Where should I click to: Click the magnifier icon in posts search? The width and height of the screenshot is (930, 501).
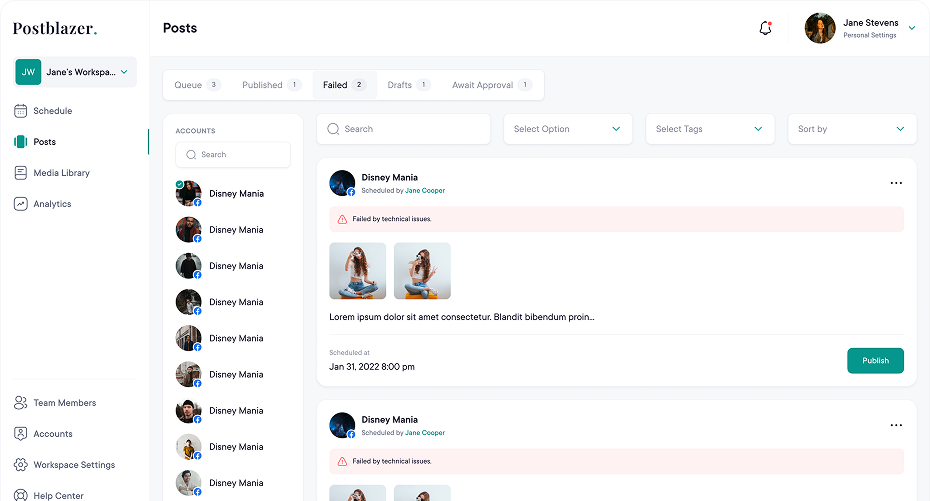[333, 129]
